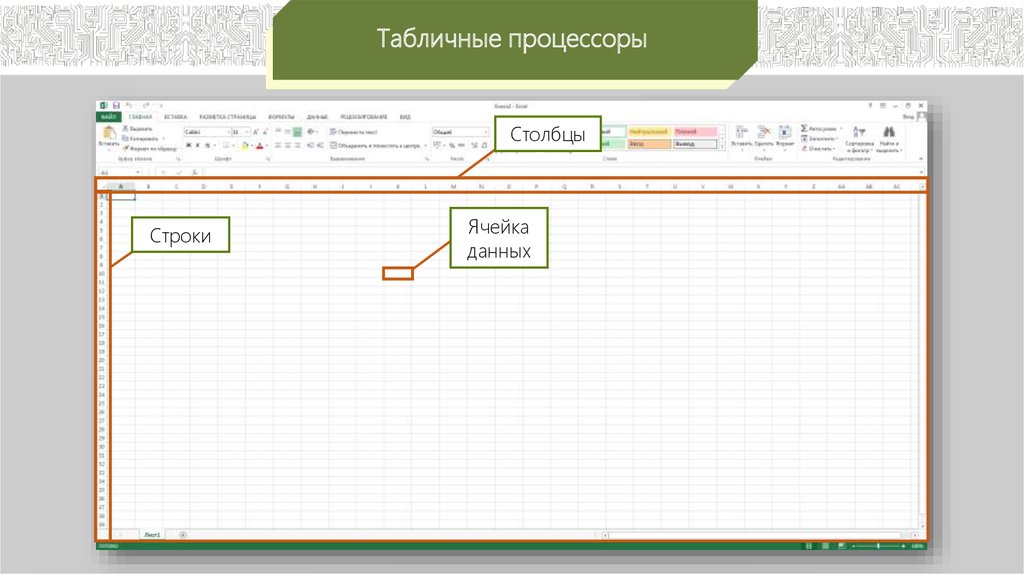The image size is (1024, 574).
Task: Toggle underline formatting
Action: 208,146
